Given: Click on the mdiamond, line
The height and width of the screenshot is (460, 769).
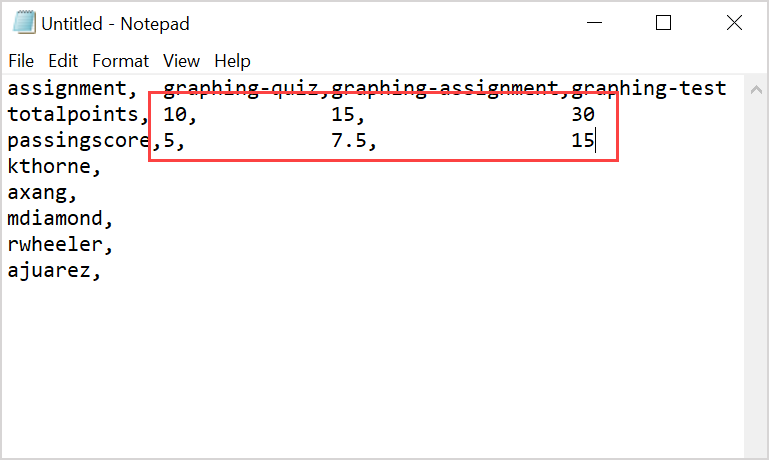Looking at the screenshot, I should tap(60, 218).
